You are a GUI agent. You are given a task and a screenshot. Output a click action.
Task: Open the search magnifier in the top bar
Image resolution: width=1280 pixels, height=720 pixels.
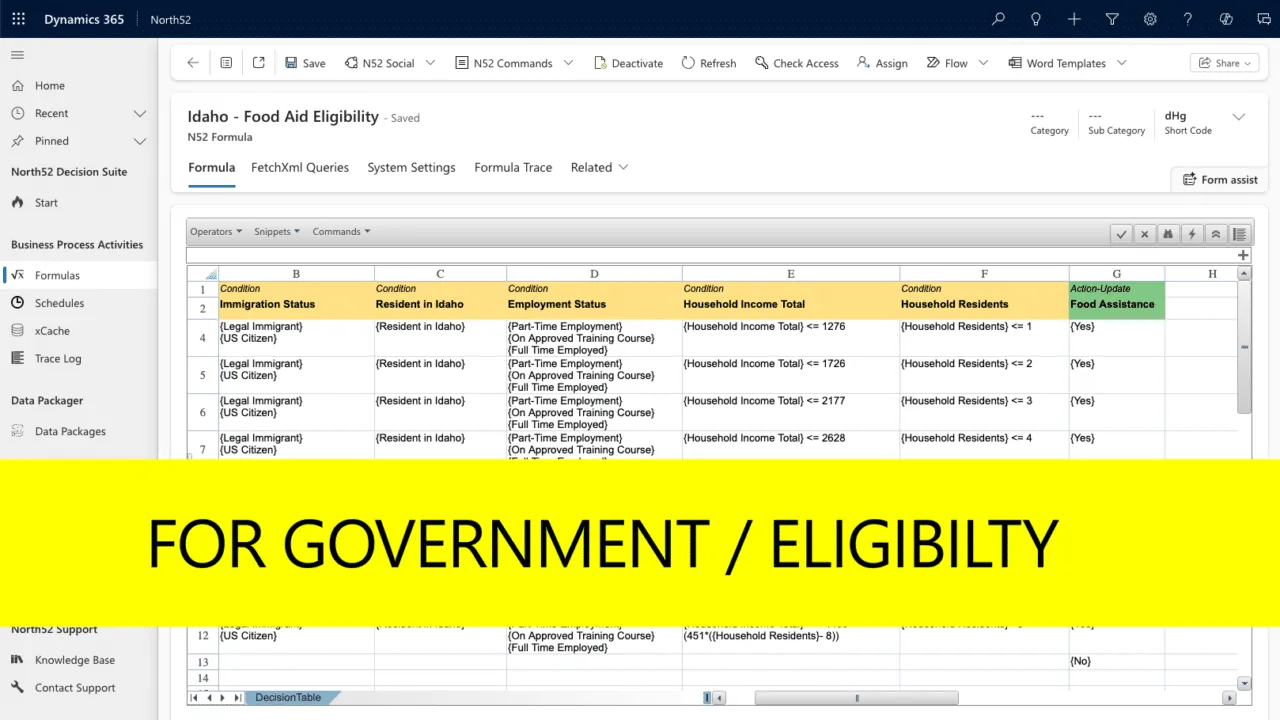click(x=998, y=19)
